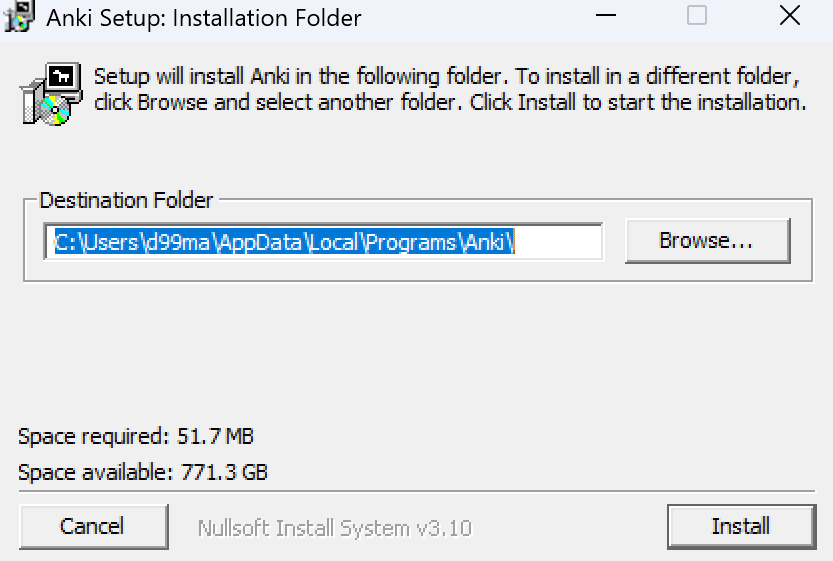Click the greyed-out maximize button
The height and width of the screenshot is (561, 833).
coord(697,16)
